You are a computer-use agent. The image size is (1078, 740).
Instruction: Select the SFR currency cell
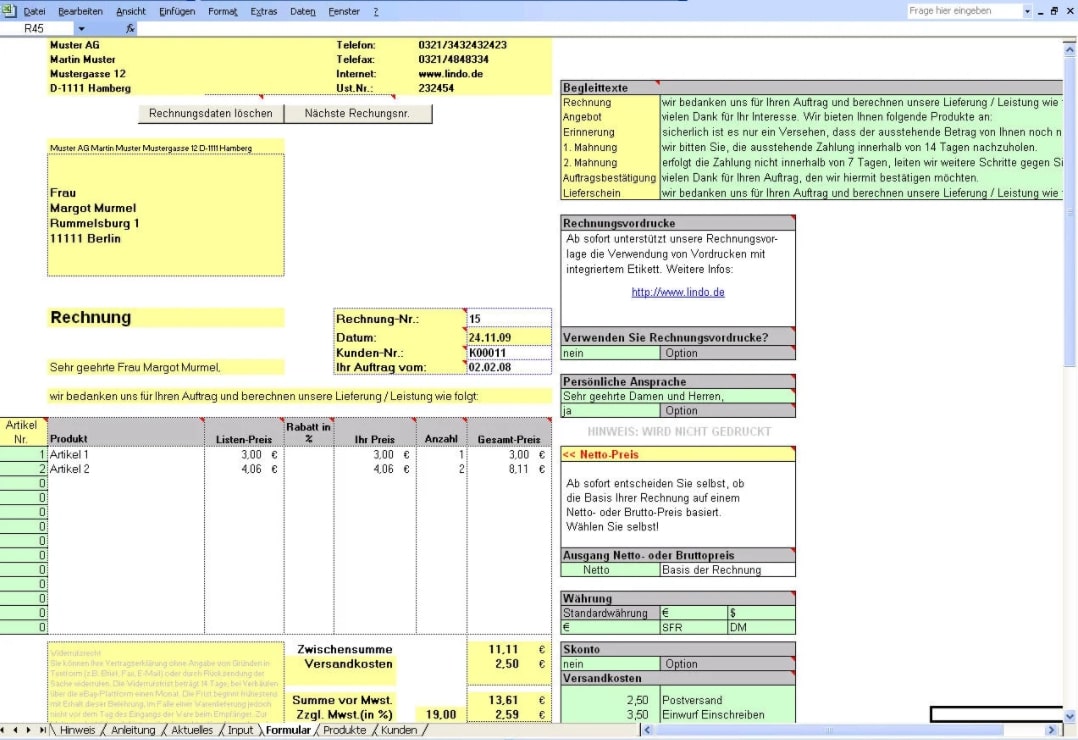click(x=693, y=627)
